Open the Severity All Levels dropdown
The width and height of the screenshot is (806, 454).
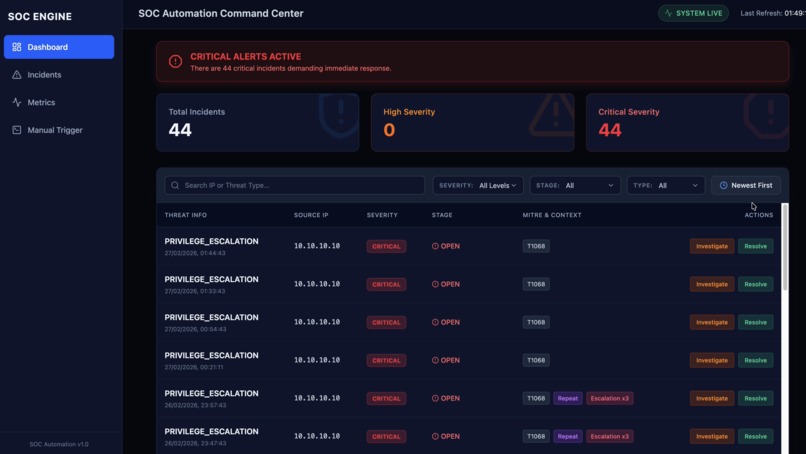point(478,185)
